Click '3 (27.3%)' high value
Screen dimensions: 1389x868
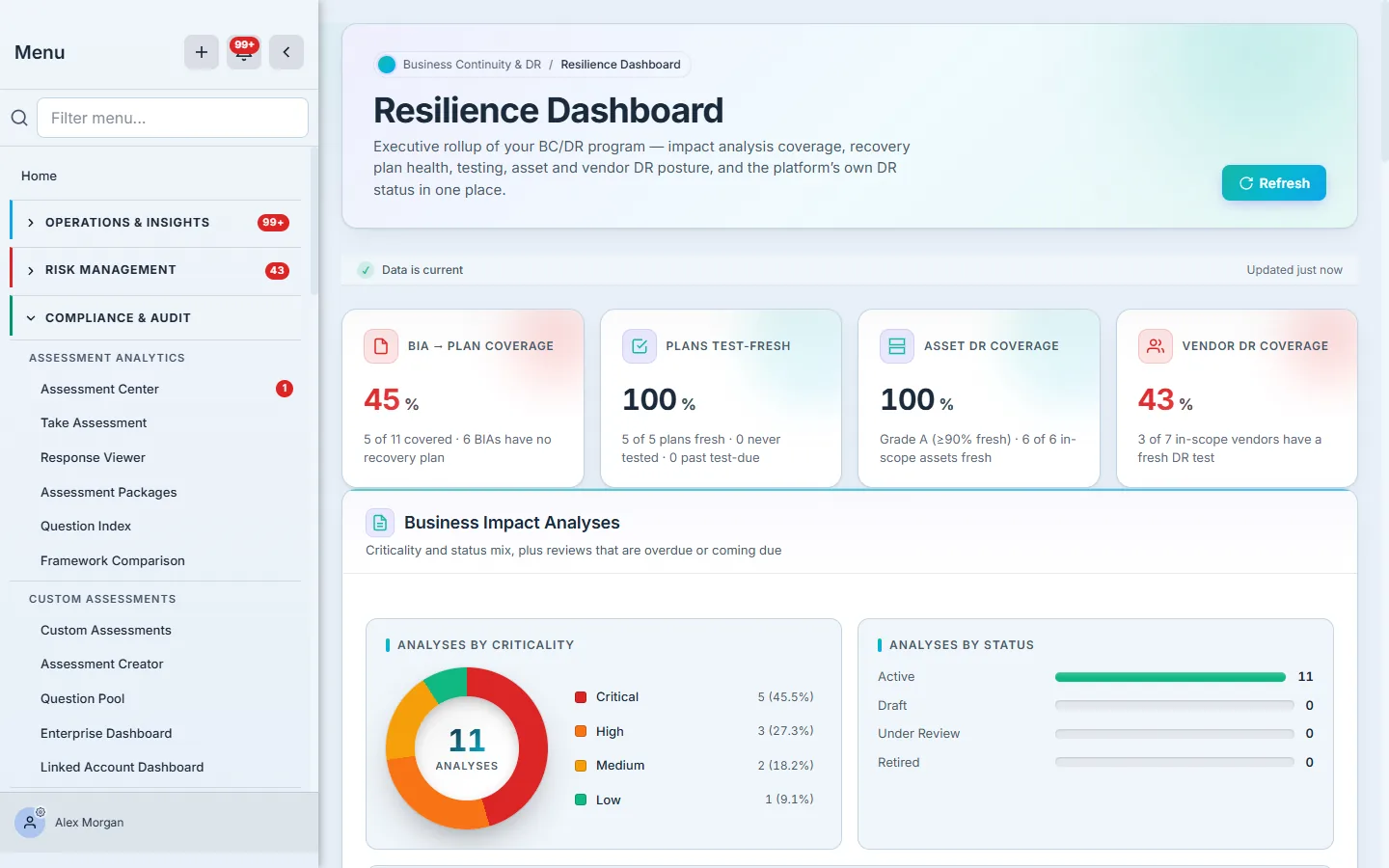785,731
